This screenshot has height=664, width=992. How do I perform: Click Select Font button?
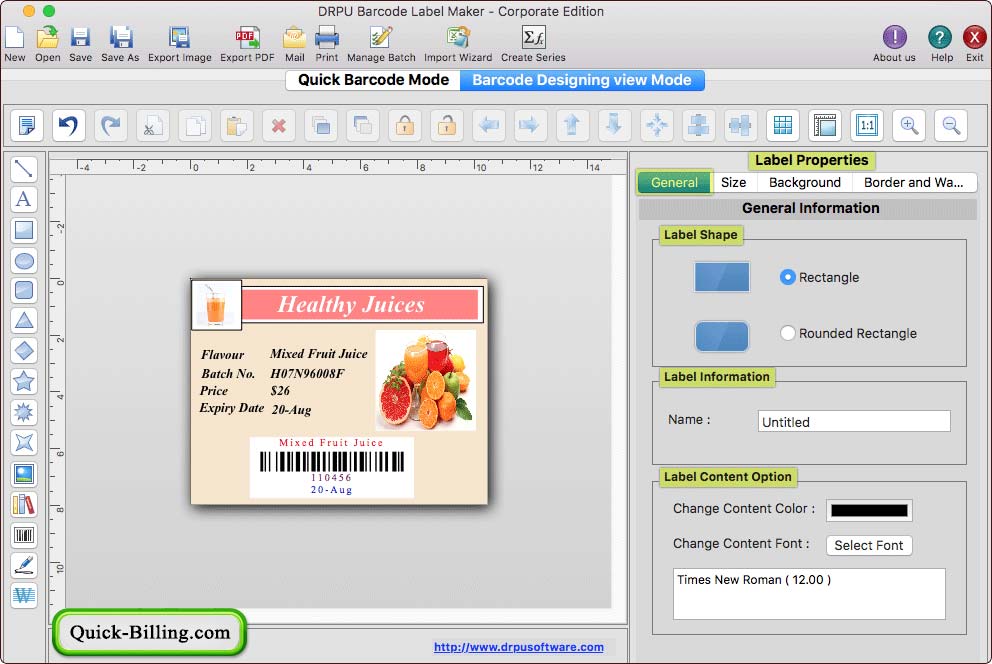[869, 545]
